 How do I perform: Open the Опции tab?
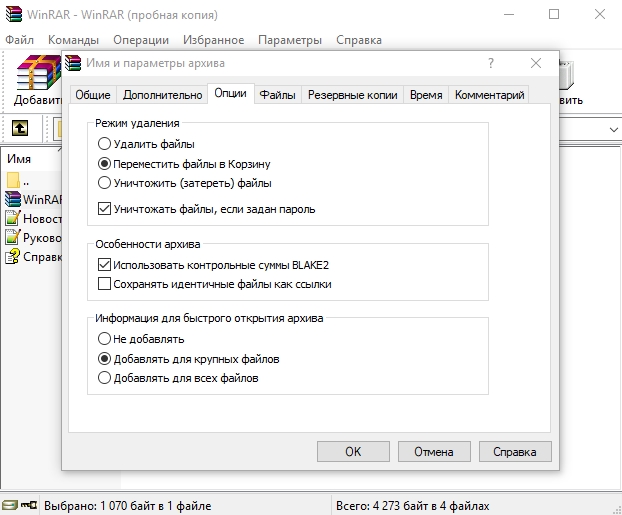pos(230,93)
